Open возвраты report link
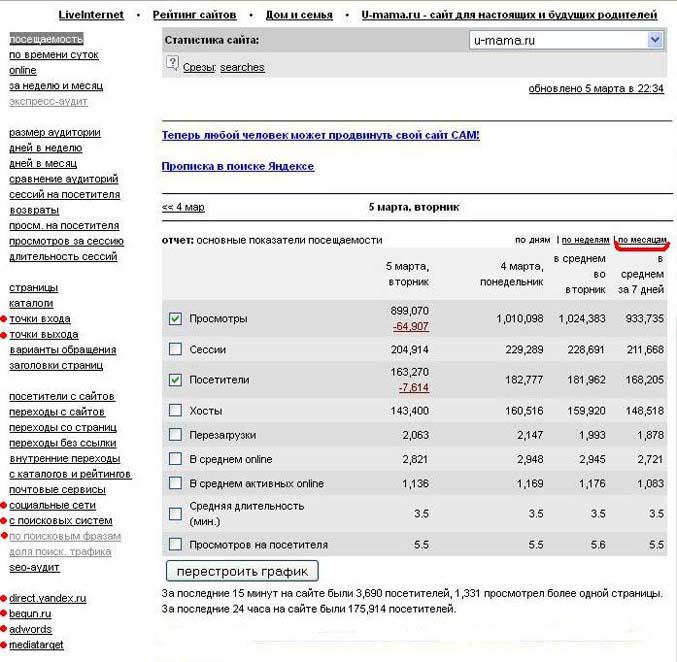 click(34, 210)
